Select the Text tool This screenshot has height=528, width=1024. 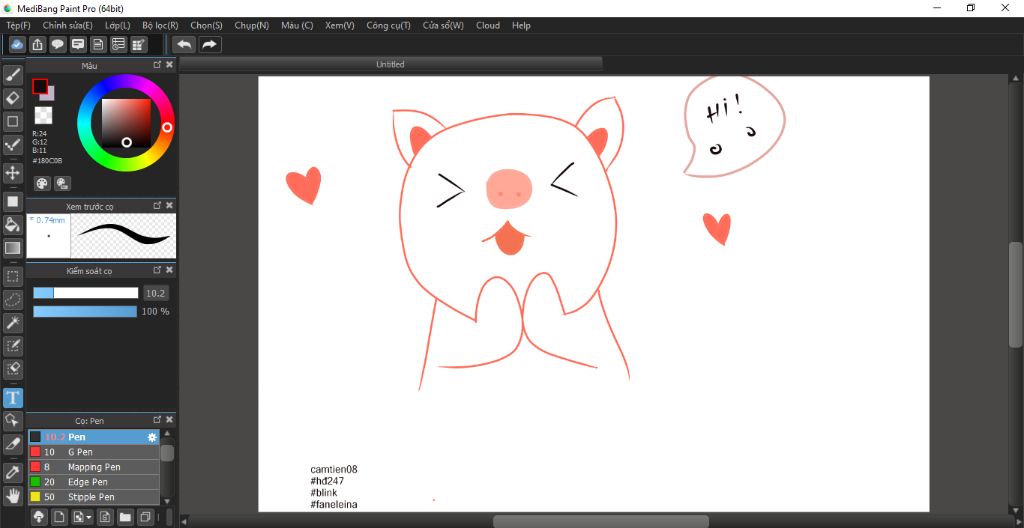12,397
